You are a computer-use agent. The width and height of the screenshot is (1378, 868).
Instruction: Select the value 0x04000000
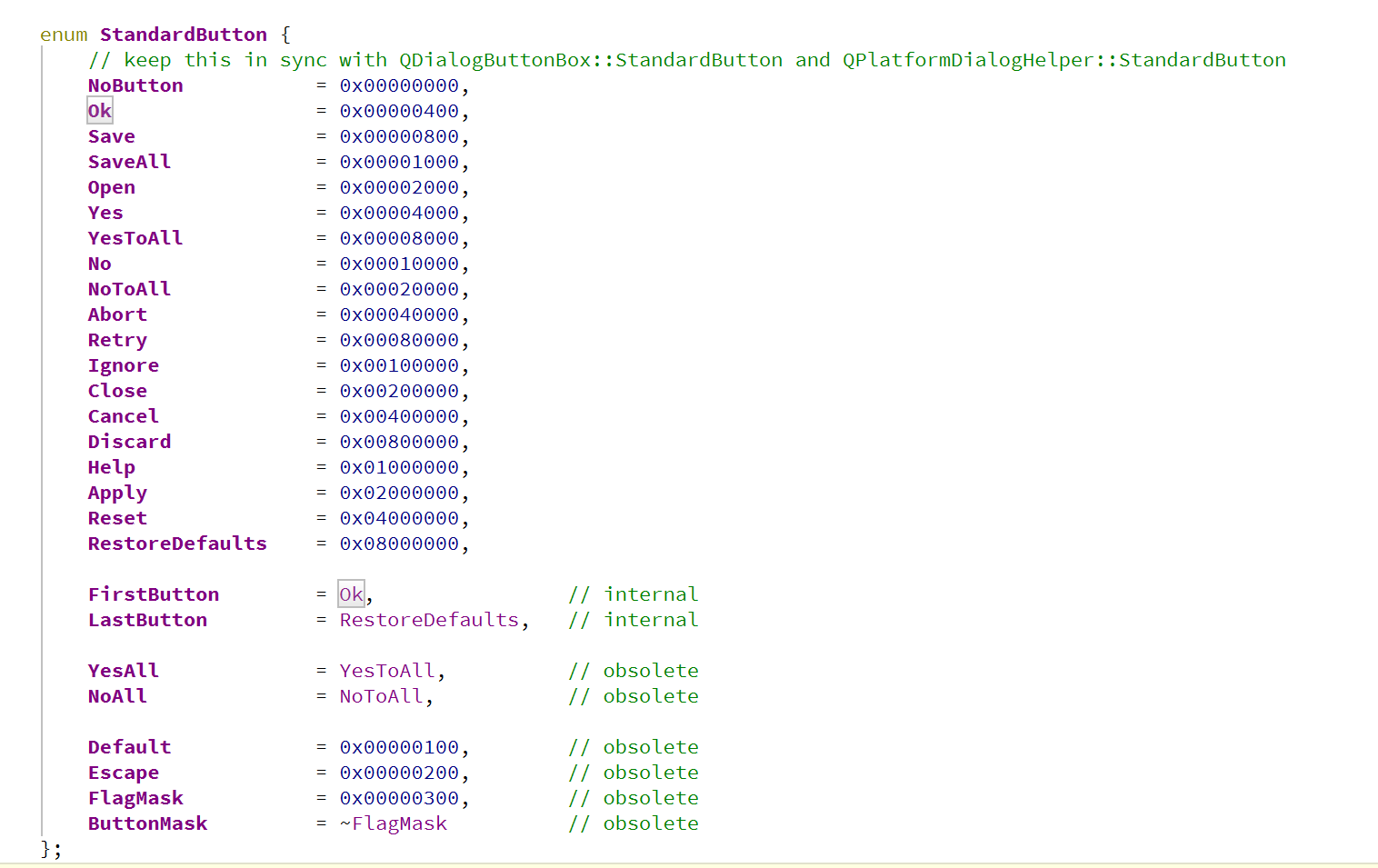400,518
